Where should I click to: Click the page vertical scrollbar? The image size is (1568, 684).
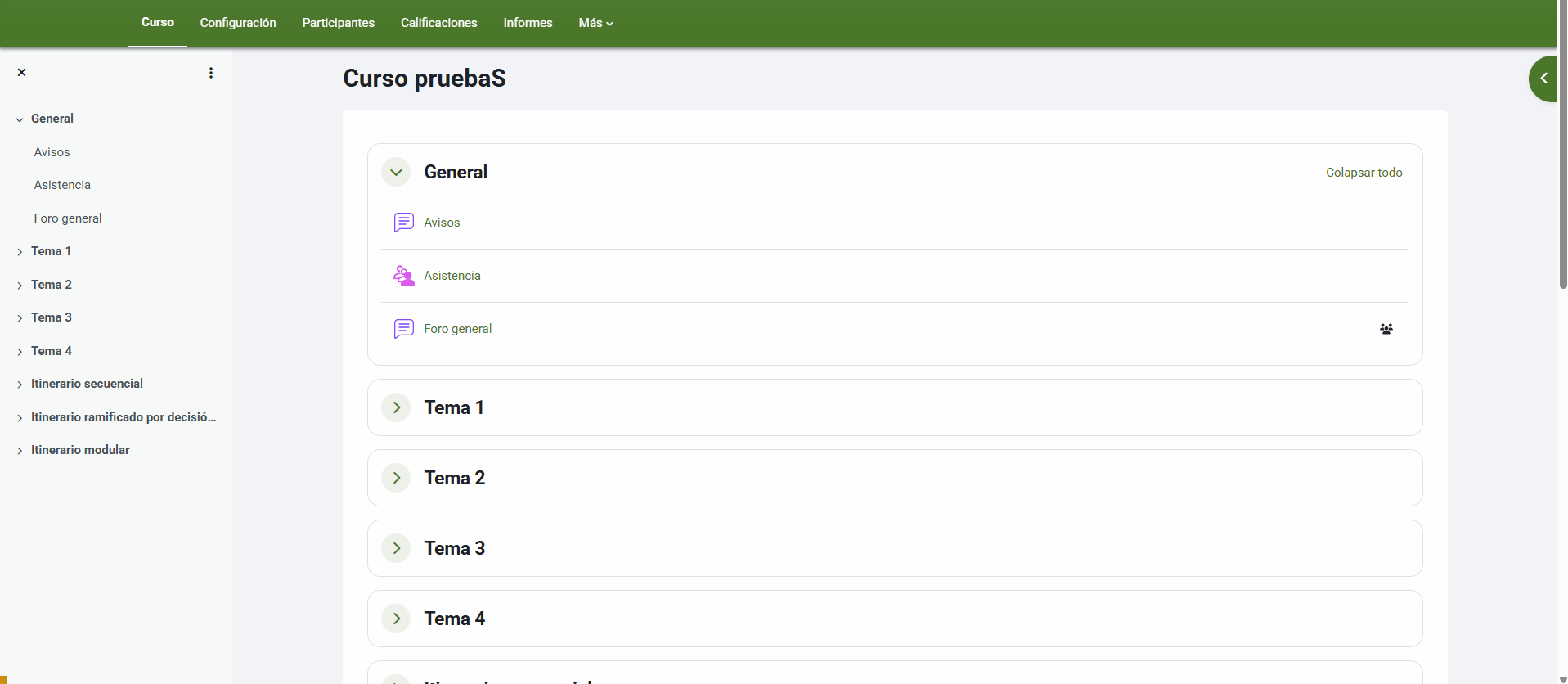[x=1562, y=164]
